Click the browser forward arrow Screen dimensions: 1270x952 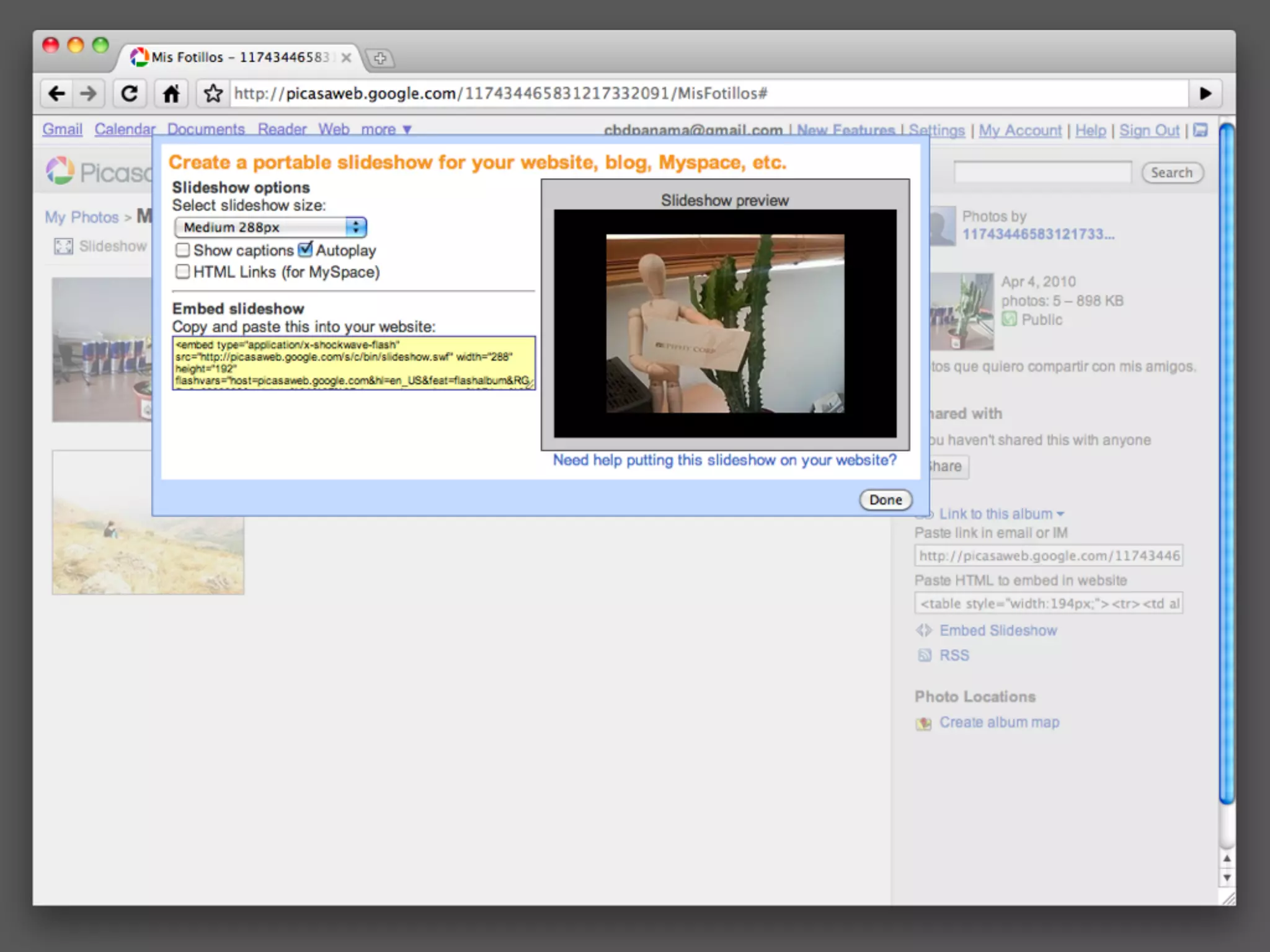(x=89, y=94)
